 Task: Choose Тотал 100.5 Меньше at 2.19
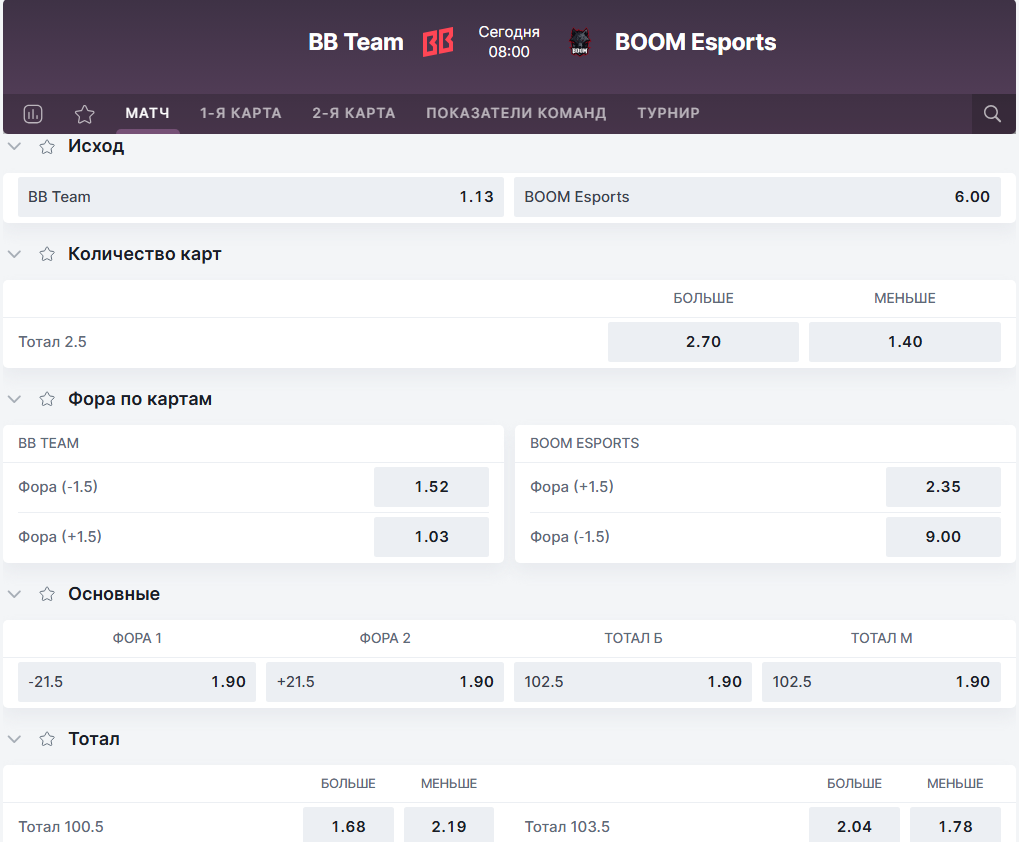pyautogui.click(x=449, y=825)
